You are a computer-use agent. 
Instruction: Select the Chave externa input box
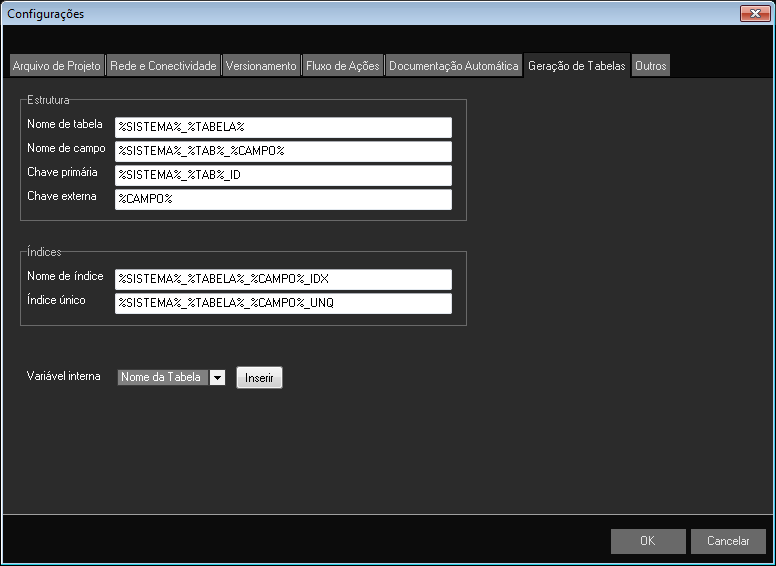[x=283, y=200]
